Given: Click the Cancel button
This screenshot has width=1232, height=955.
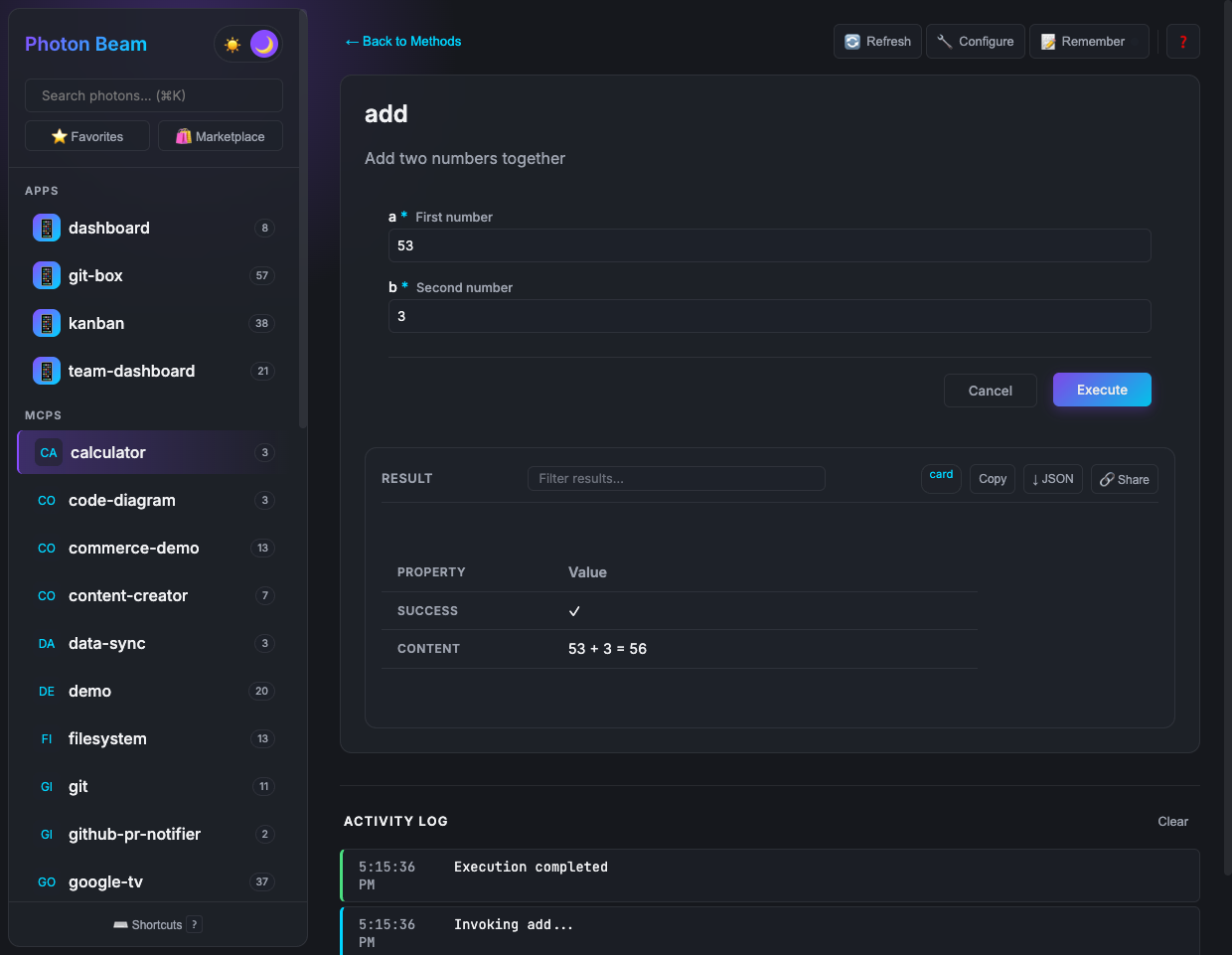Looking at the screenshot, I should (x=991, y=391).
